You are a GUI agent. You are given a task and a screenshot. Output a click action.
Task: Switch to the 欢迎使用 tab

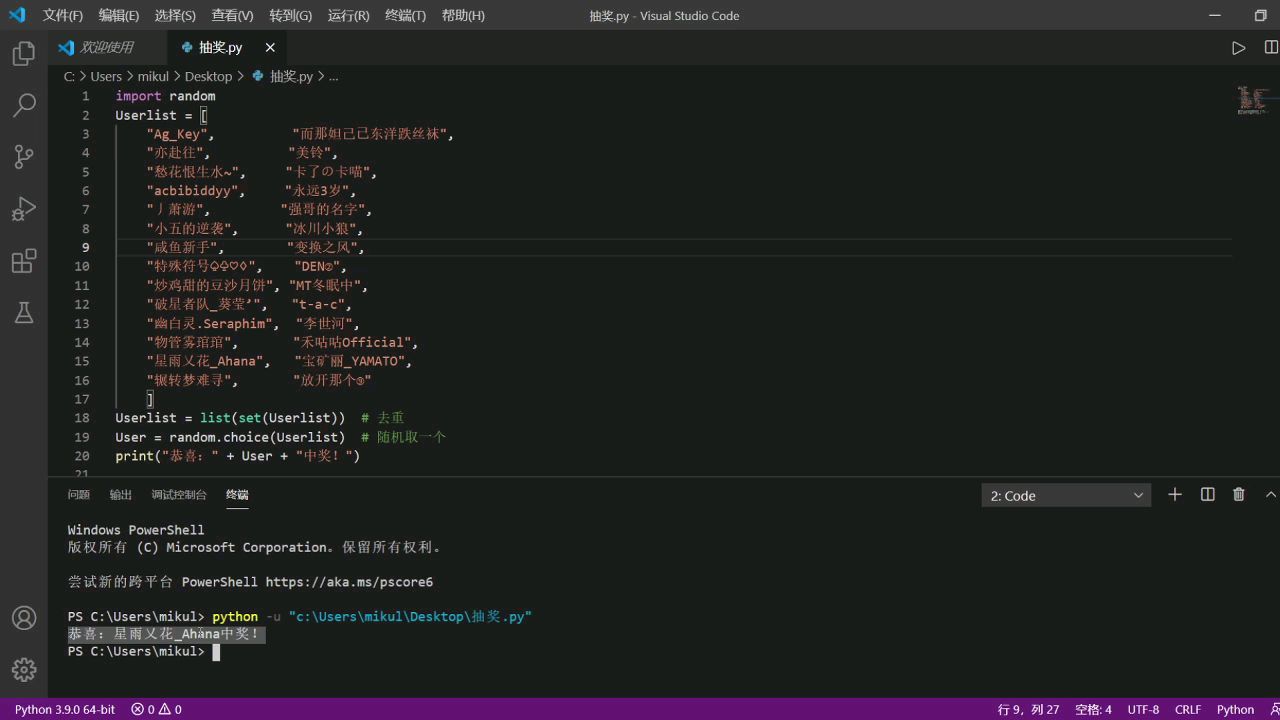coord(107,48)
